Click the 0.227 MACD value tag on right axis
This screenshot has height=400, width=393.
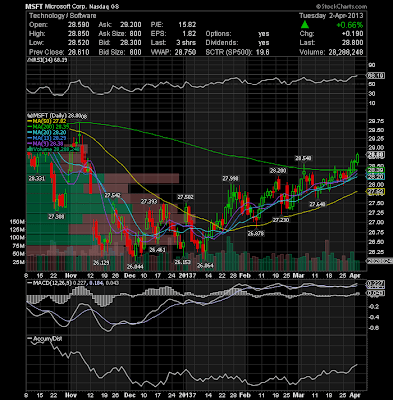pos(376,284)
